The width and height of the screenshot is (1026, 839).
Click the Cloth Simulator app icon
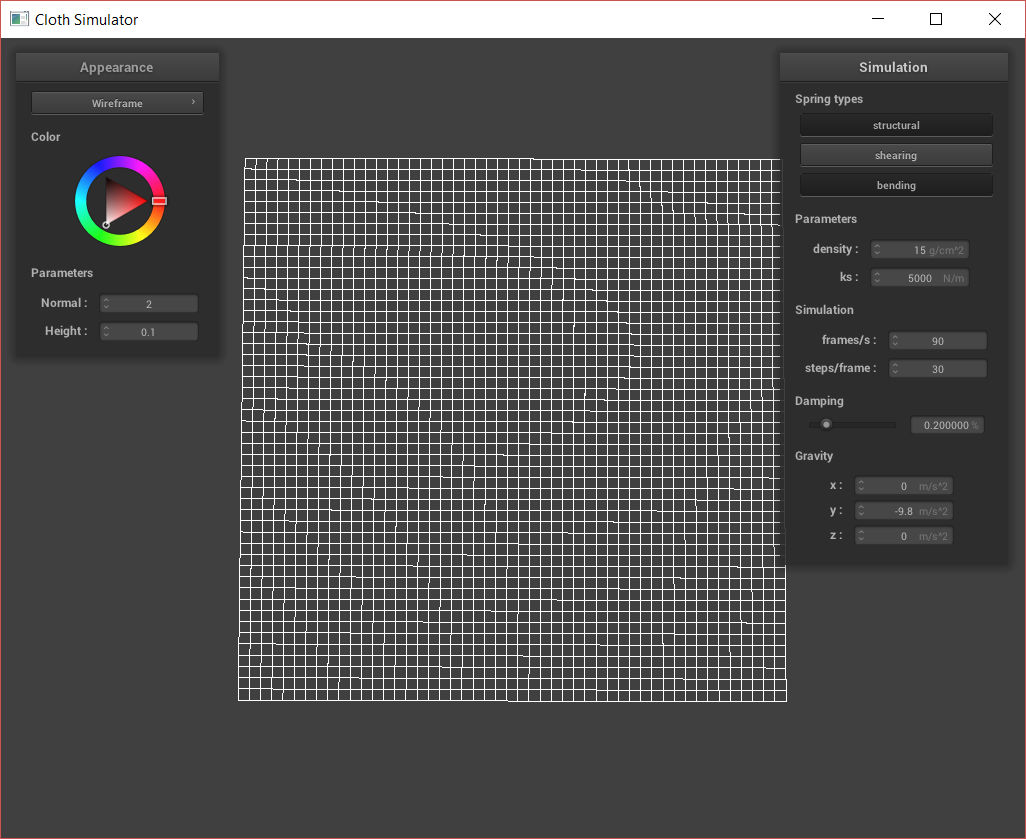coord(20,19)
